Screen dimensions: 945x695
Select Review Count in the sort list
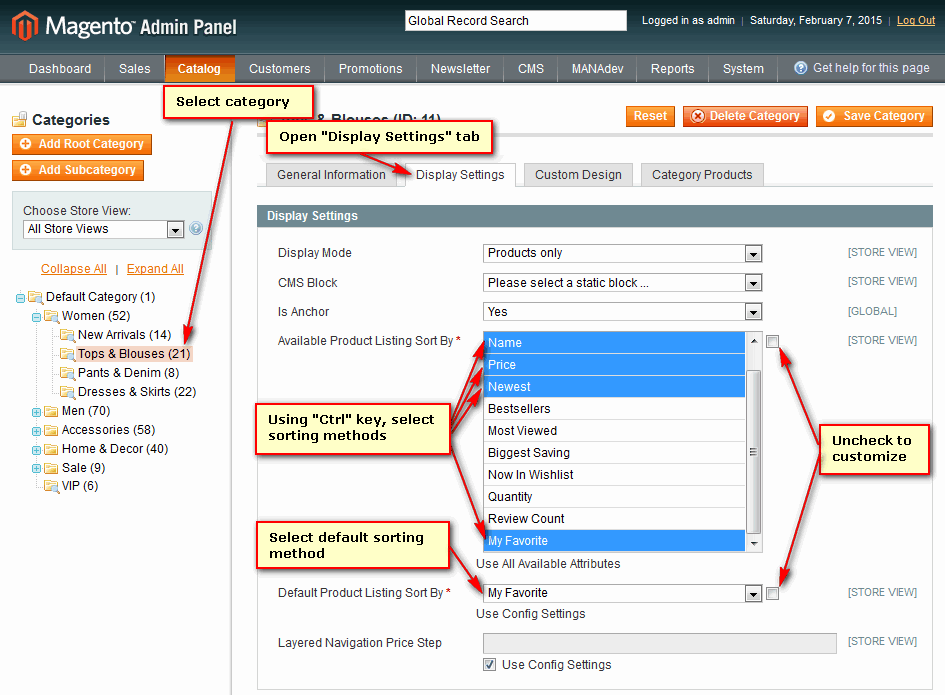(615, 519)
